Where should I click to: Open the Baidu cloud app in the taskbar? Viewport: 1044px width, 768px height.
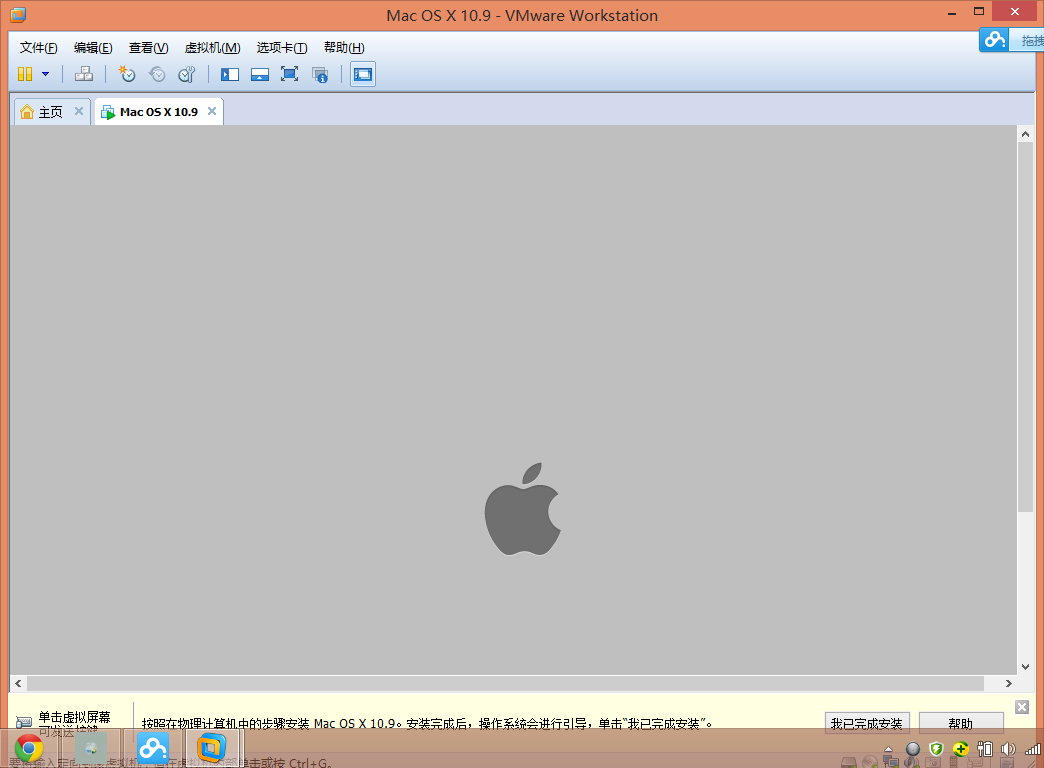153,749
